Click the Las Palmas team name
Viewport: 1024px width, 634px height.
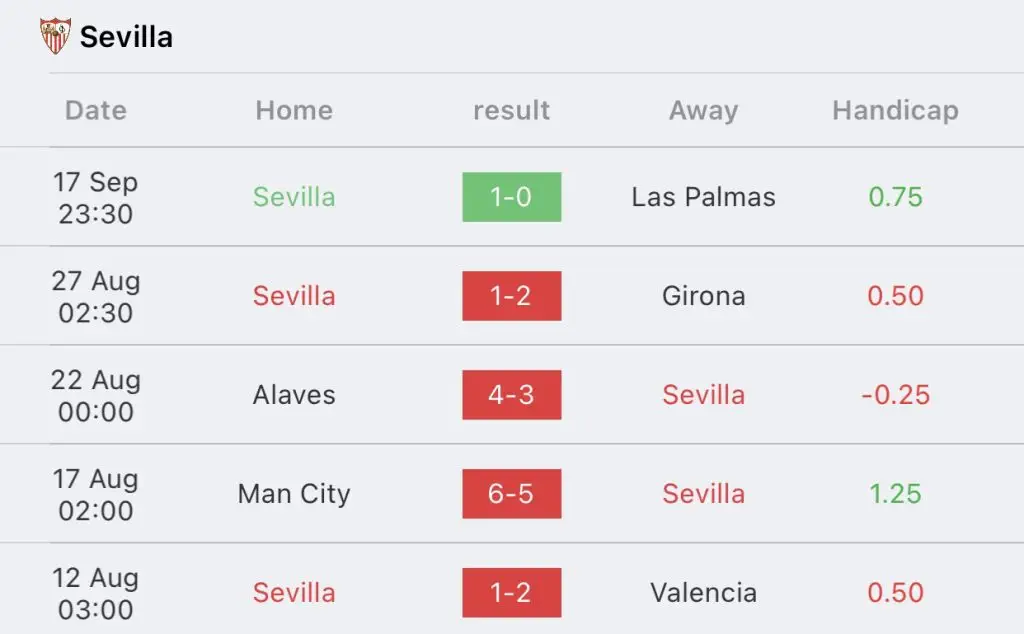703,197
